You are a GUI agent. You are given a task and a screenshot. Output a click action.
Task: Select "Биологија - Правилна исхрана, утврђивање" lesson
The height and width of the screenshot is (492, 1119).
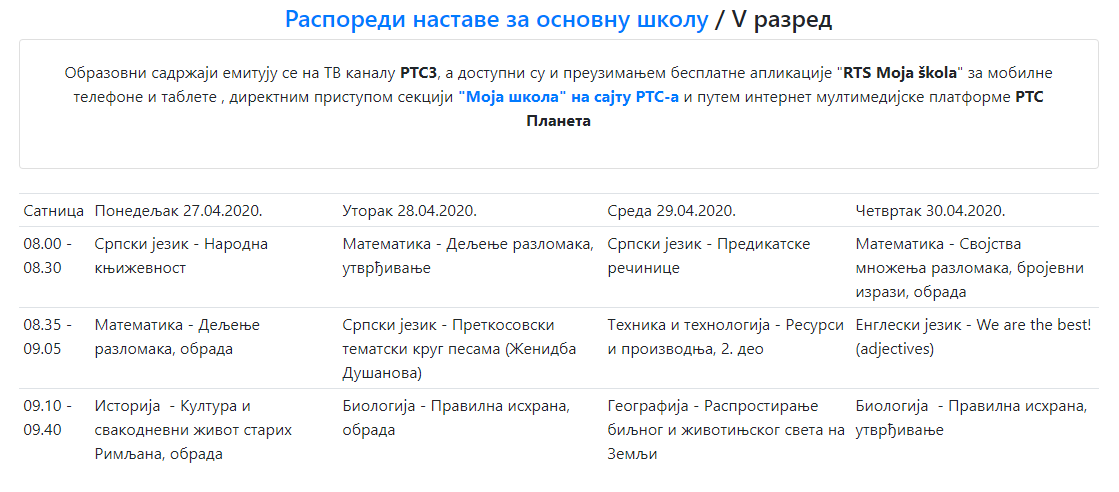pyautogui.click(x=971, y=418)
